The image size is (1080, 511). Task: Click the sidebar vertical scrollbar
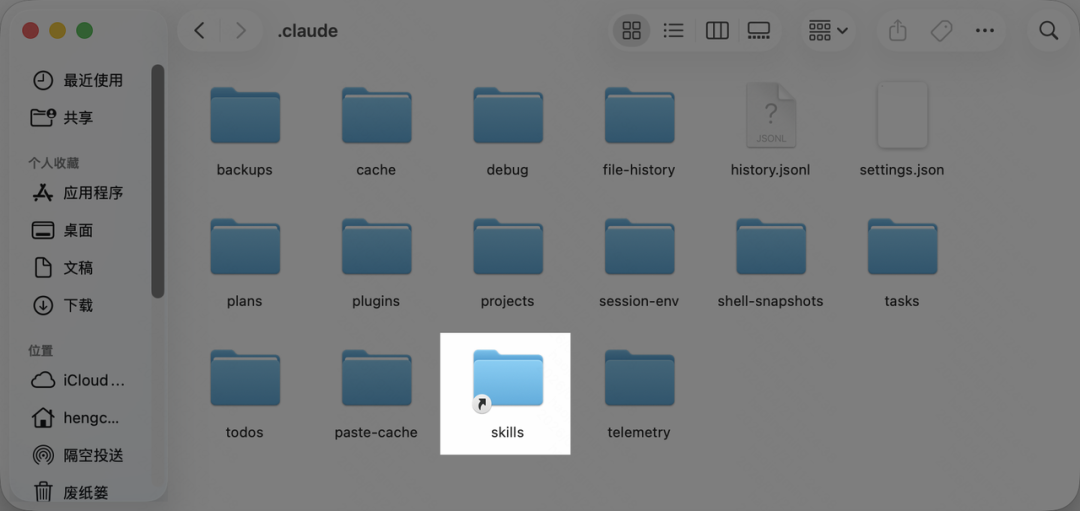click(x=158, y=180)
